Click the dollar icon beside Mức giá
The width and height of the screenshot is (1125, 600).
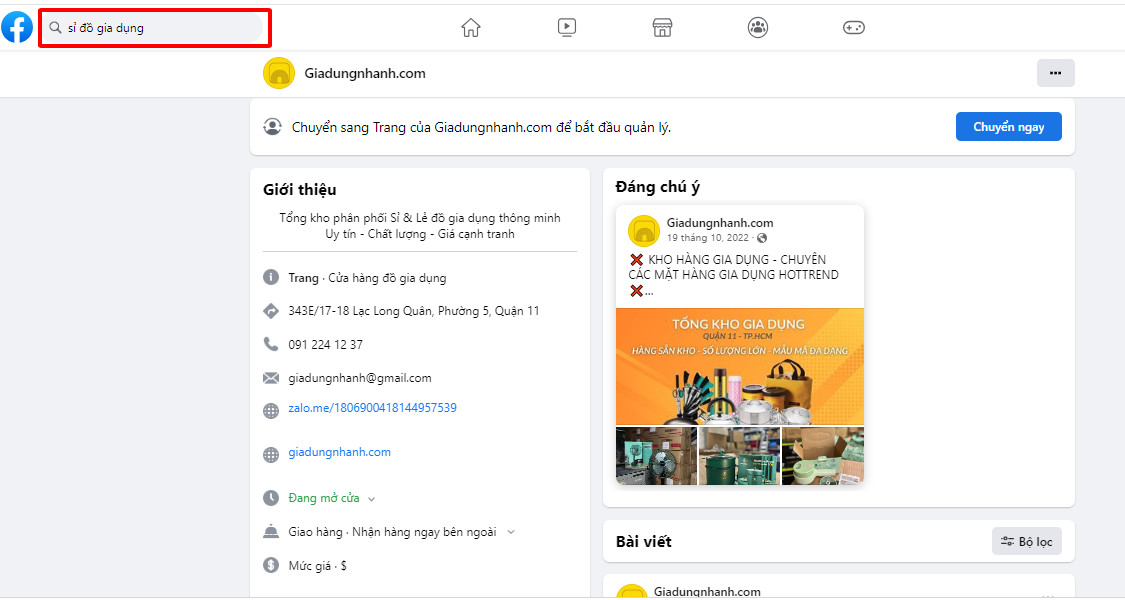pos(270,566)
